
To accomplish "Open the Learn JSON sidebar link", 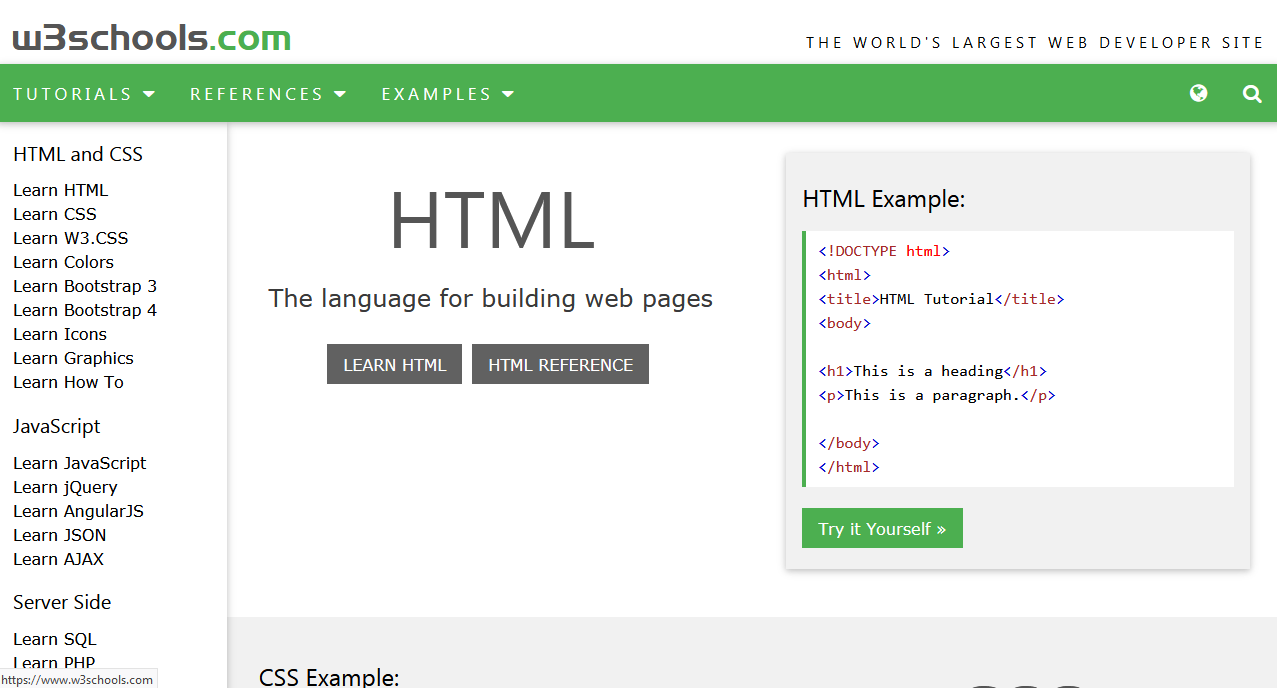I will pyautogui.click(x=59, y=535).
